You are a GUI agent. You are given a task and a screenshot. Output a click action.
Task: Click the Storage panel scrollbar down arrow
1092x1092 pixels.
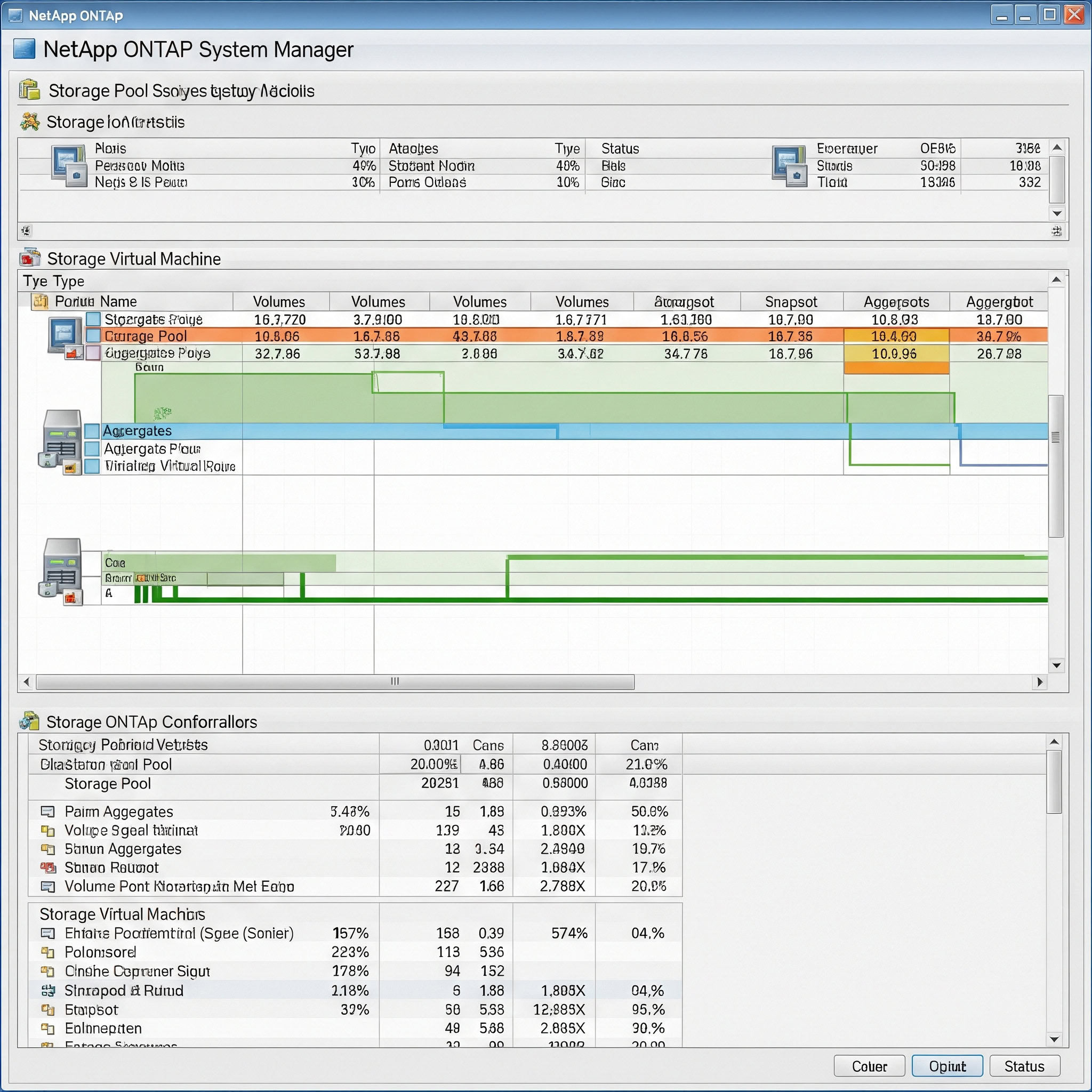tap(1057, 214)
